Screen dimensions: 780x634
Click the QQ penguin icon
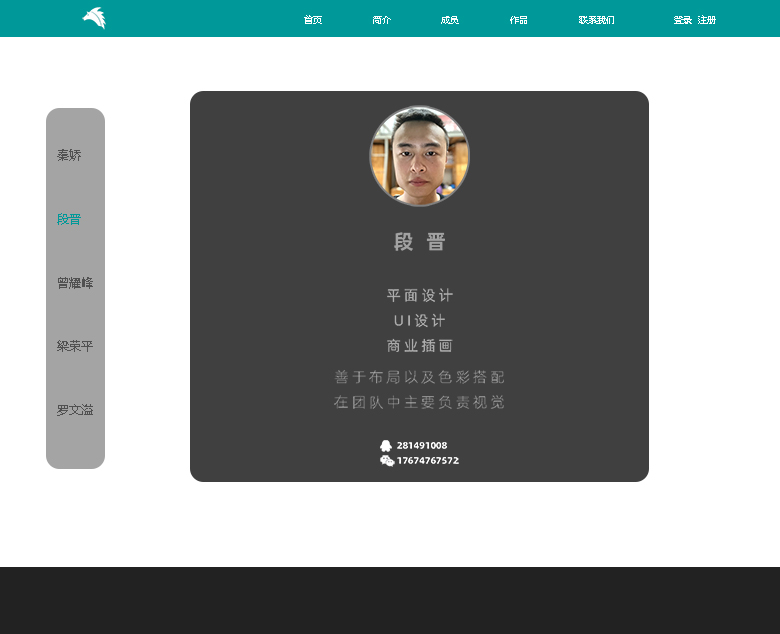tap(386, 446)
